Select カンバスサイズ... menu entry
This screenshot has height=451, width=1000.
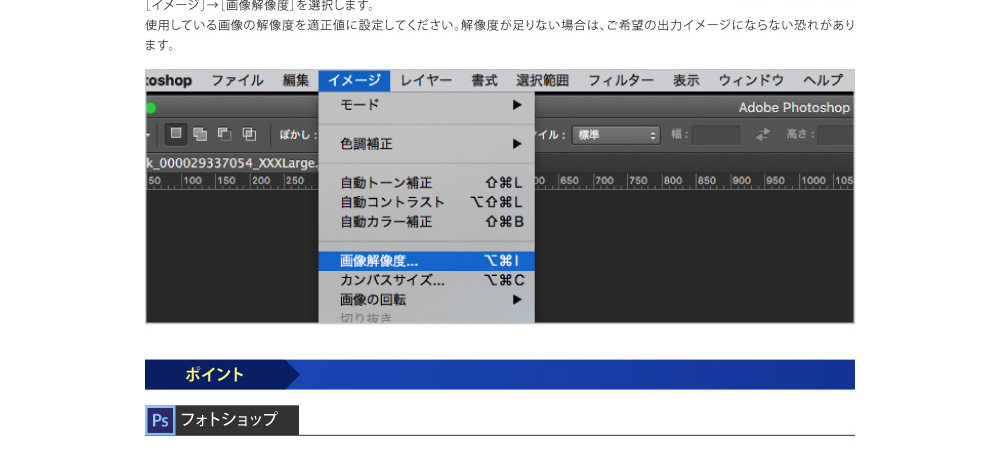pyautogui.click(x=427, y=280)
